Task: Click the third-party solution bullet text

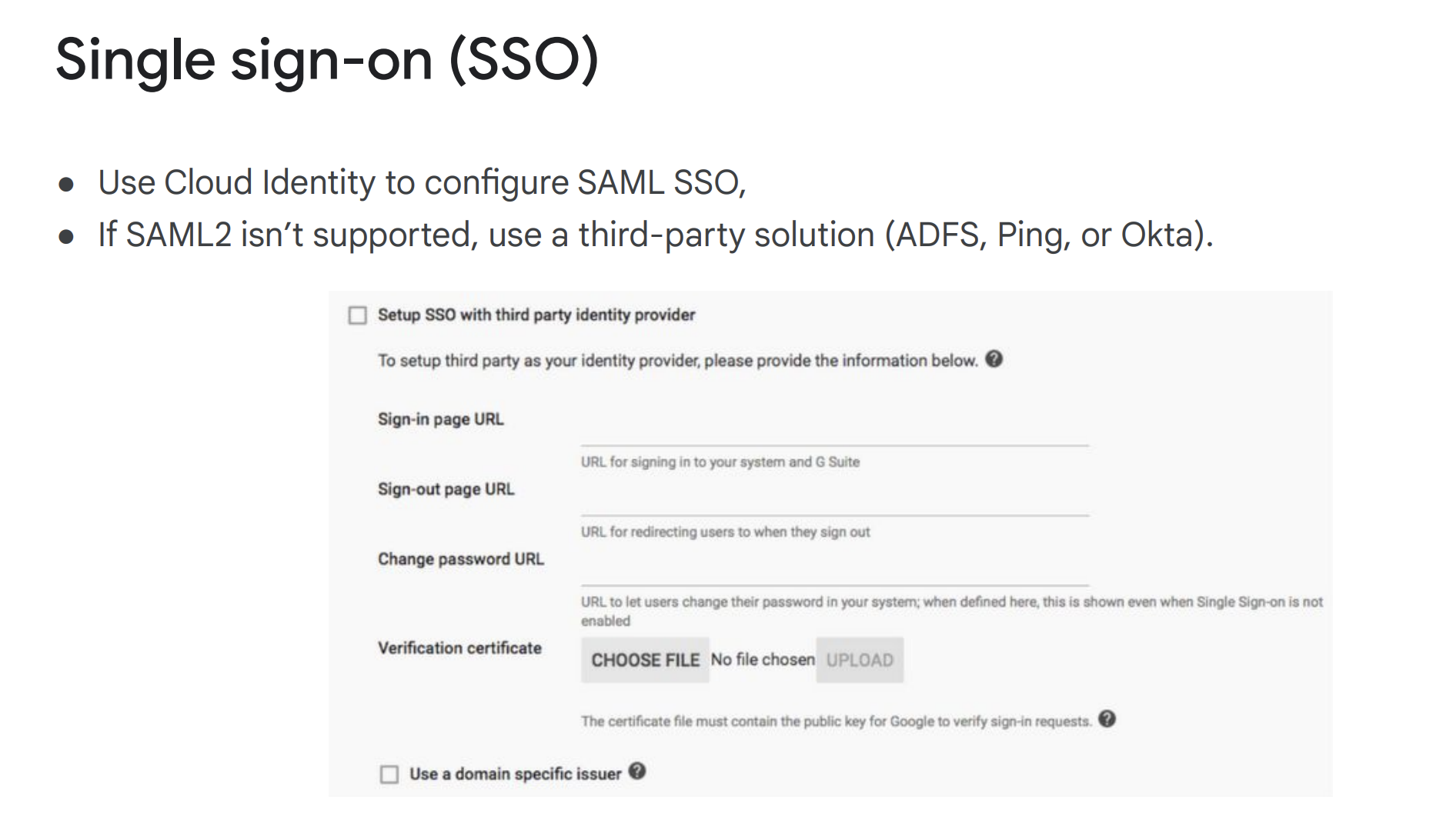Action: click(x=655, y=235)
